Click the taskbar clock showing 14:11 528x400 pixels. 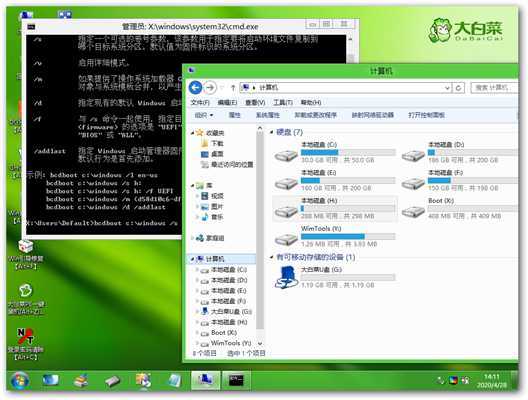pyautogui.click(x=492, y=381)
